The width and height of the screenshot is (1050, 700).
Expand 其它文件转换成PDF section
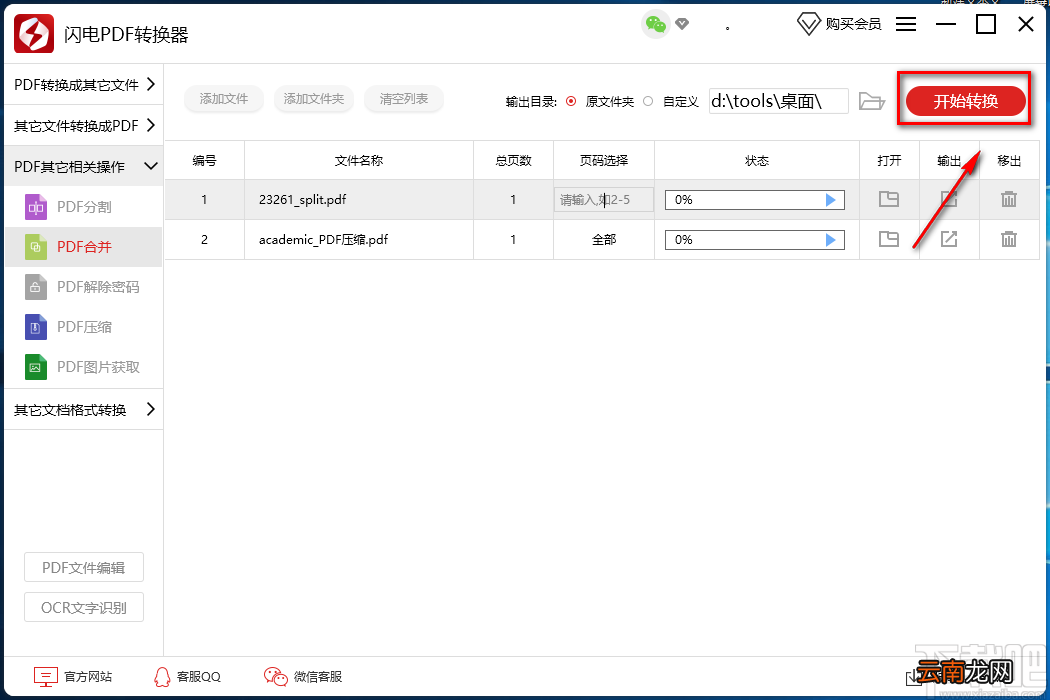(84, 125)
